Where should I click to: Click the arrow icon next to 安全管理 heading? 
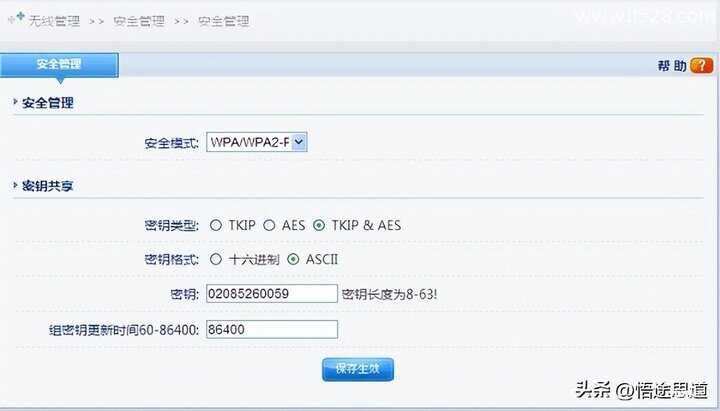(16, 101)
